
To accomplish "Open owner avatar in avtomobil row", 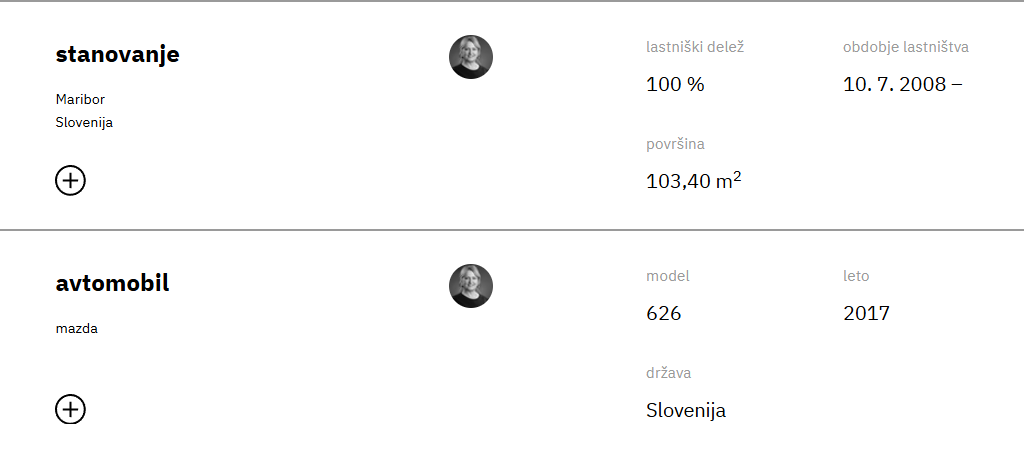I will (471, 286).
